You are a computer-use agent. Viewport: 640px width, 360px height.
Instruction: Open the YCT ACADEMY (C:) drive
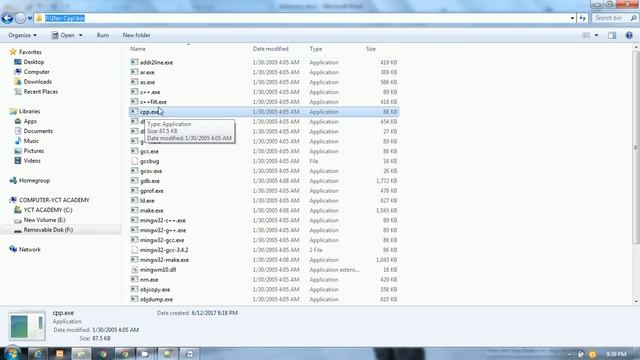[48, 210]
